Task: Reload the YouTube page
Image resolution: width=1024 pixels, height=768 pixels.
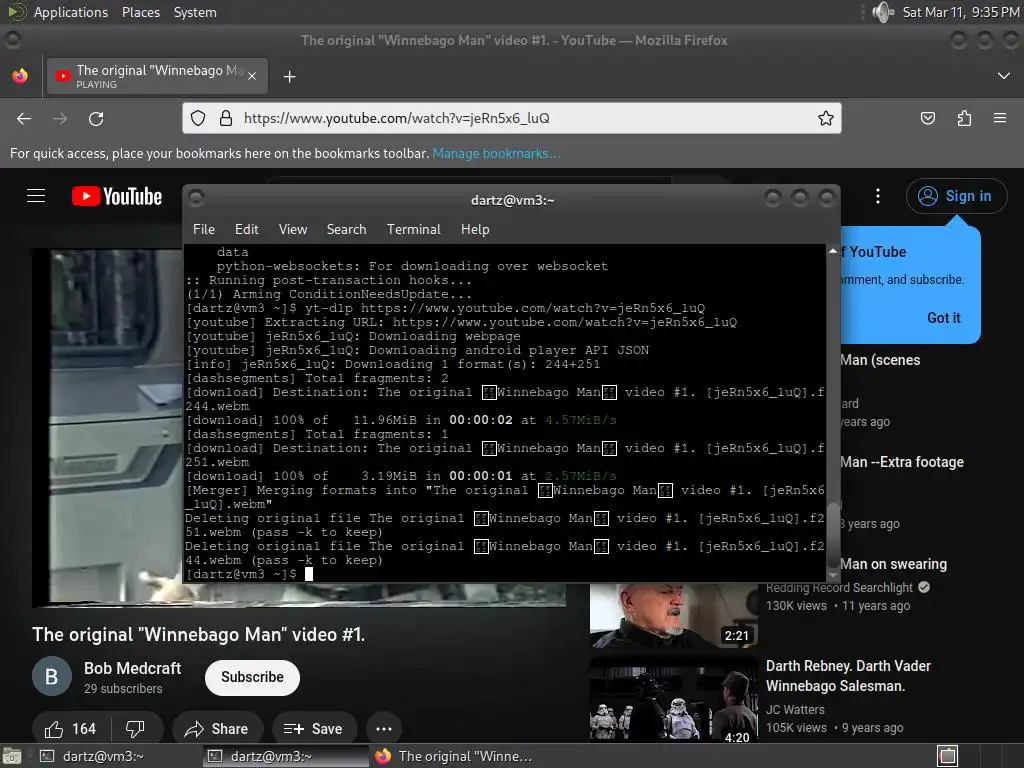Action: click(x=96, y=118)
